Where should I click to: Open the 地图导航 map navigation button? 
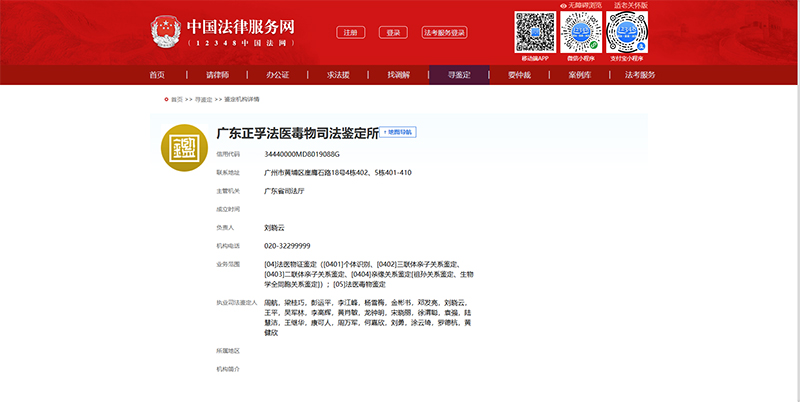click(397, 132)
